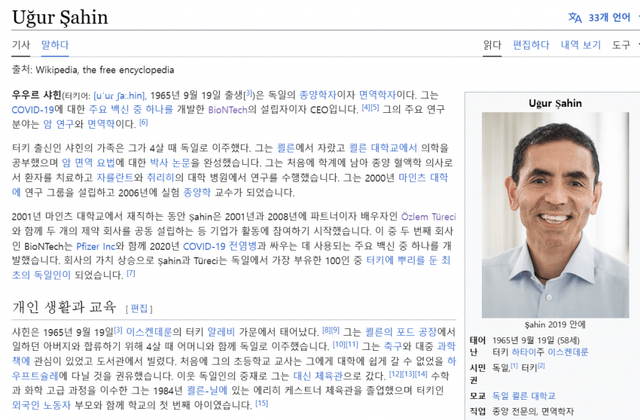Jump to footnote reference [6]
Image resolution: width=640 pixels, height=420 pixels.
point(143,123)
